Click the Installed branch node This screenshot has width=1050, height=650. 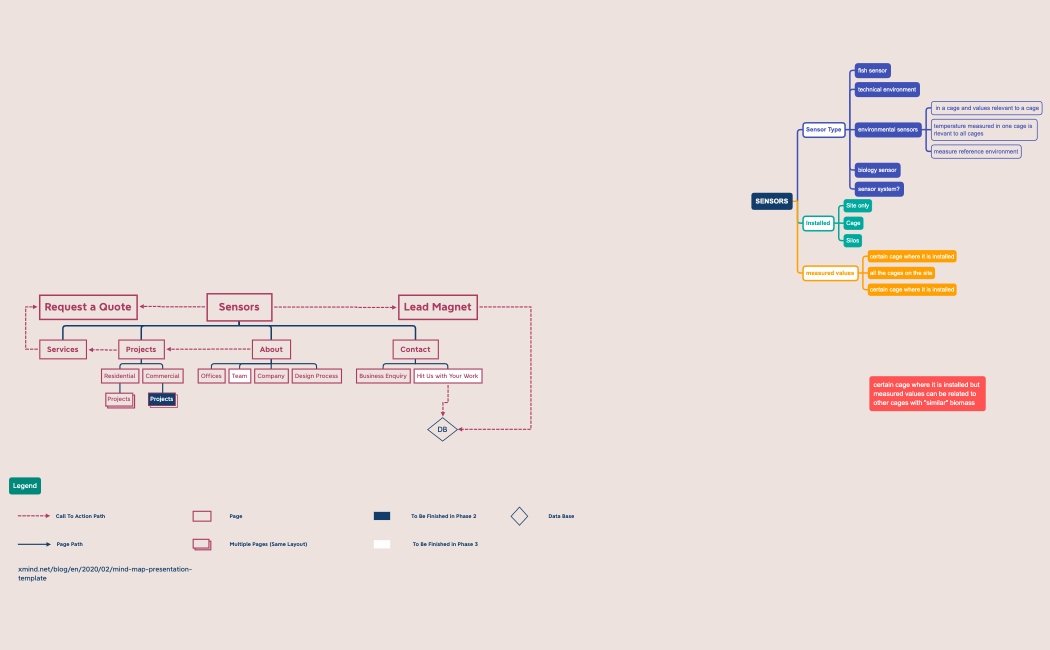(818, 222)
